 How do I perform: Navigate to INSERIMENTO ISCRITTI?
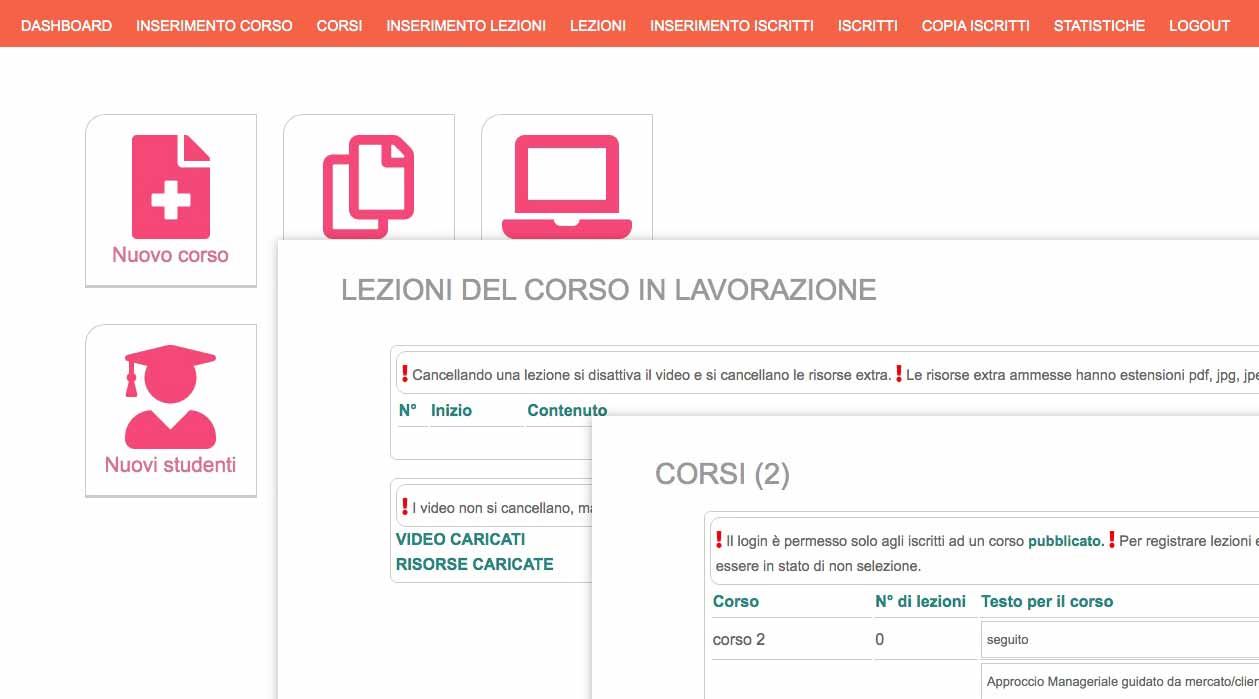pos(733,26)
